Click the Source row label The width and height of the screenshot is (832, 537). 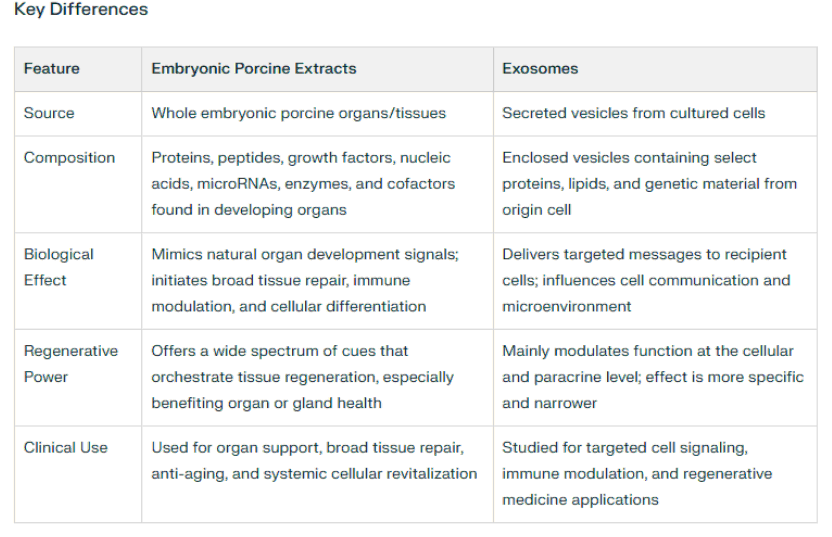[49, 113]
